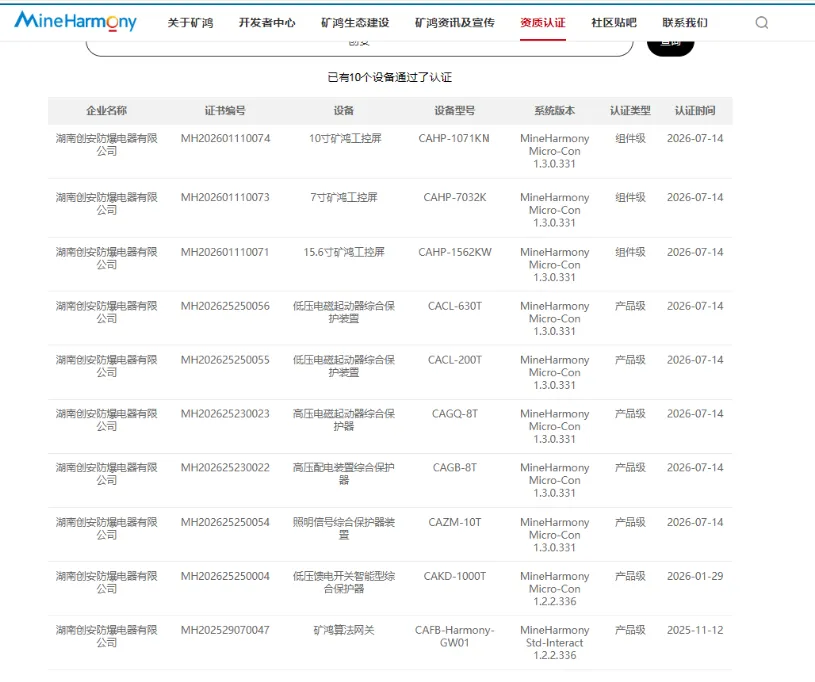Viewport: 815px width, 682px height.
Task: Click the MineHarmony logo
Action: 75,22
